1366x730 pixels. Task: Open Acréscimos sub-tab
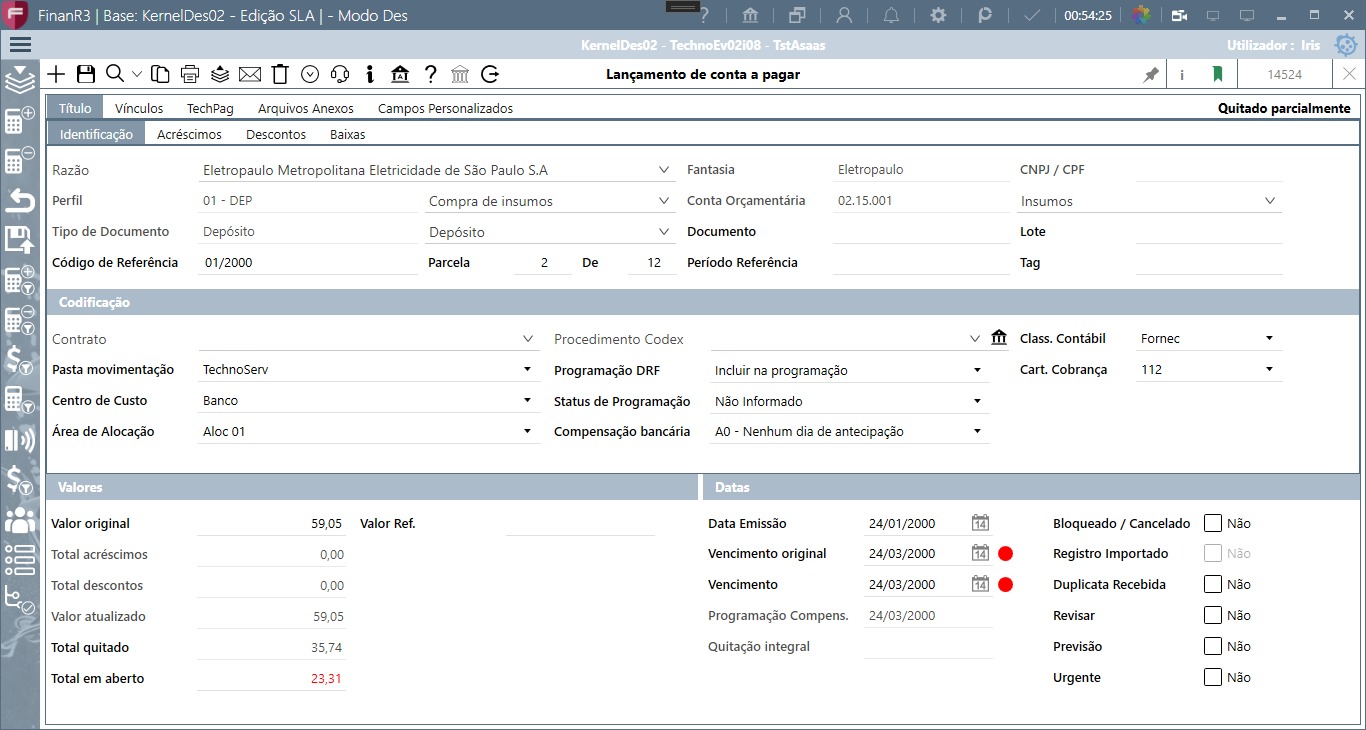pyautogui.click(x=189, y=134)
